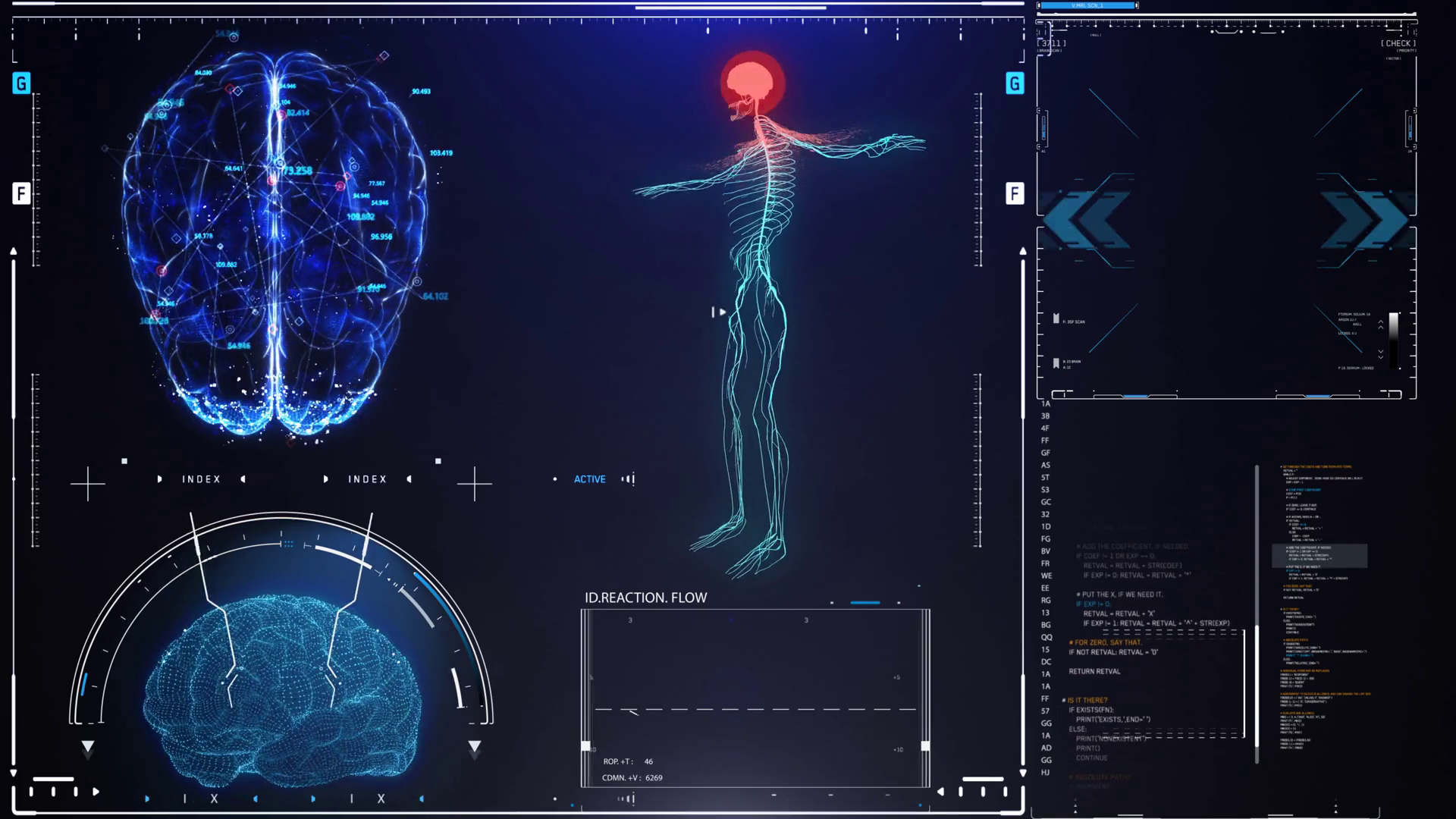Expand the left INDEX dropdown arrow
The height and width of the screenshot is (819, 1456).
click(x=160, y=479)
